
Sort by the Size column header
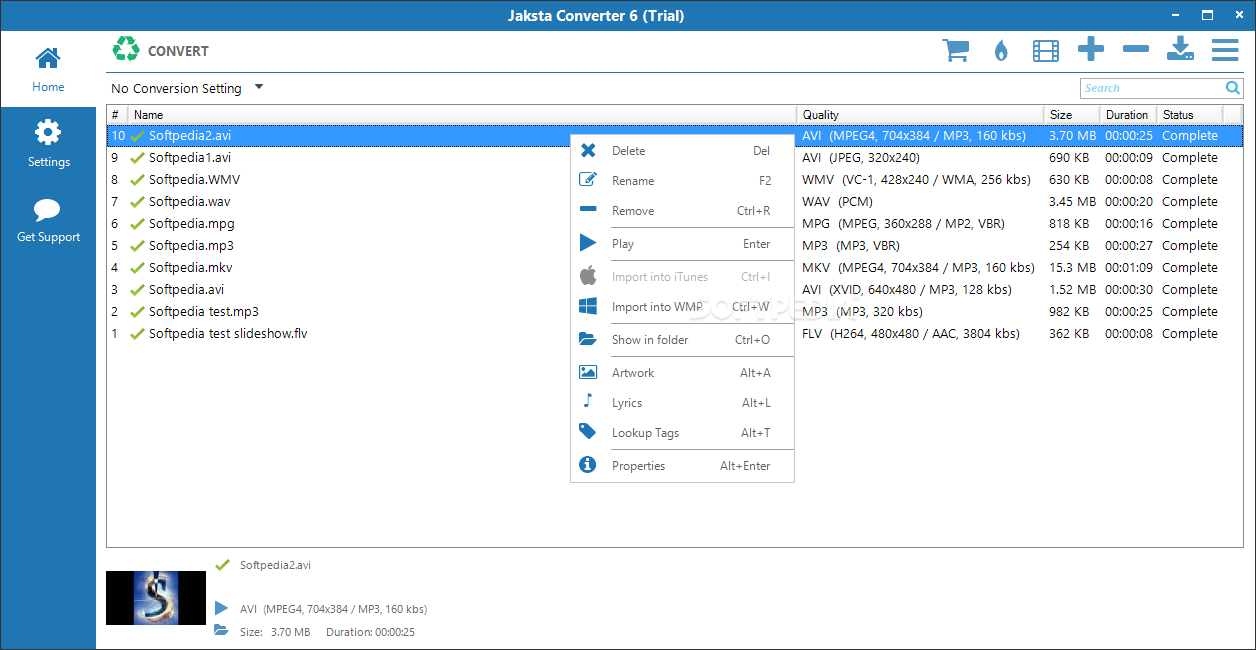coord(1071,115)
